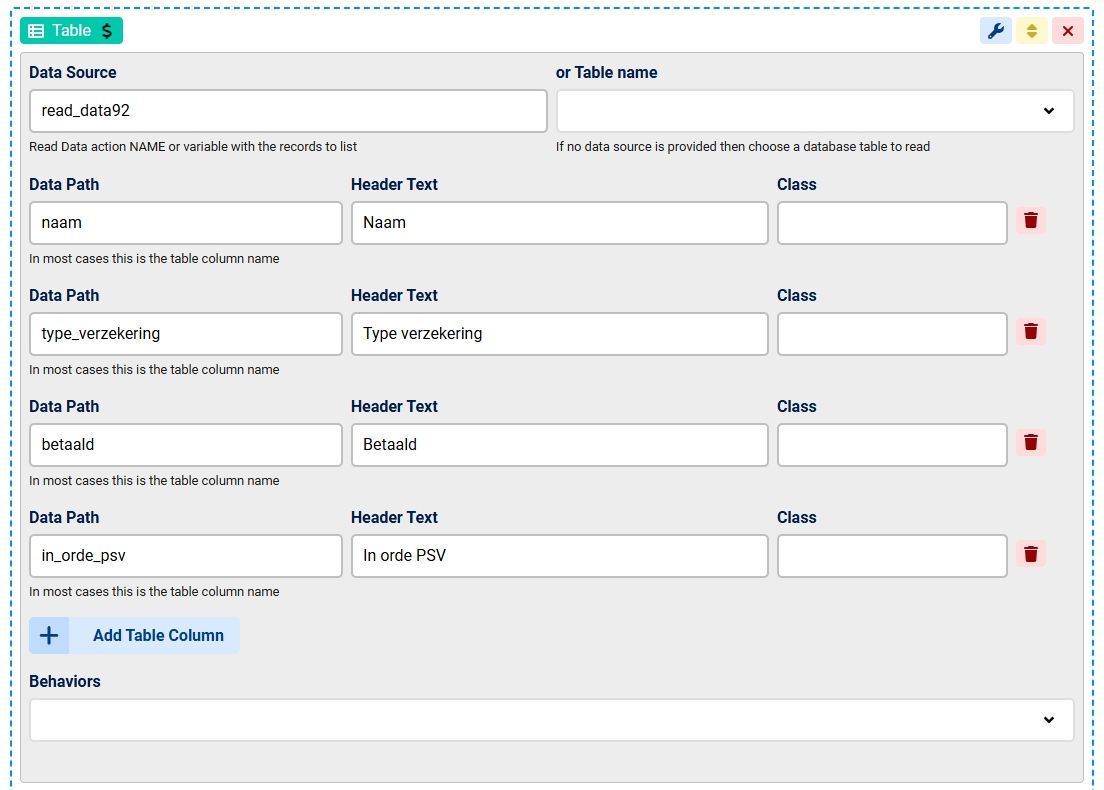Delete the naam column row
The image size is (1104, 790).
coord(1031,221)
